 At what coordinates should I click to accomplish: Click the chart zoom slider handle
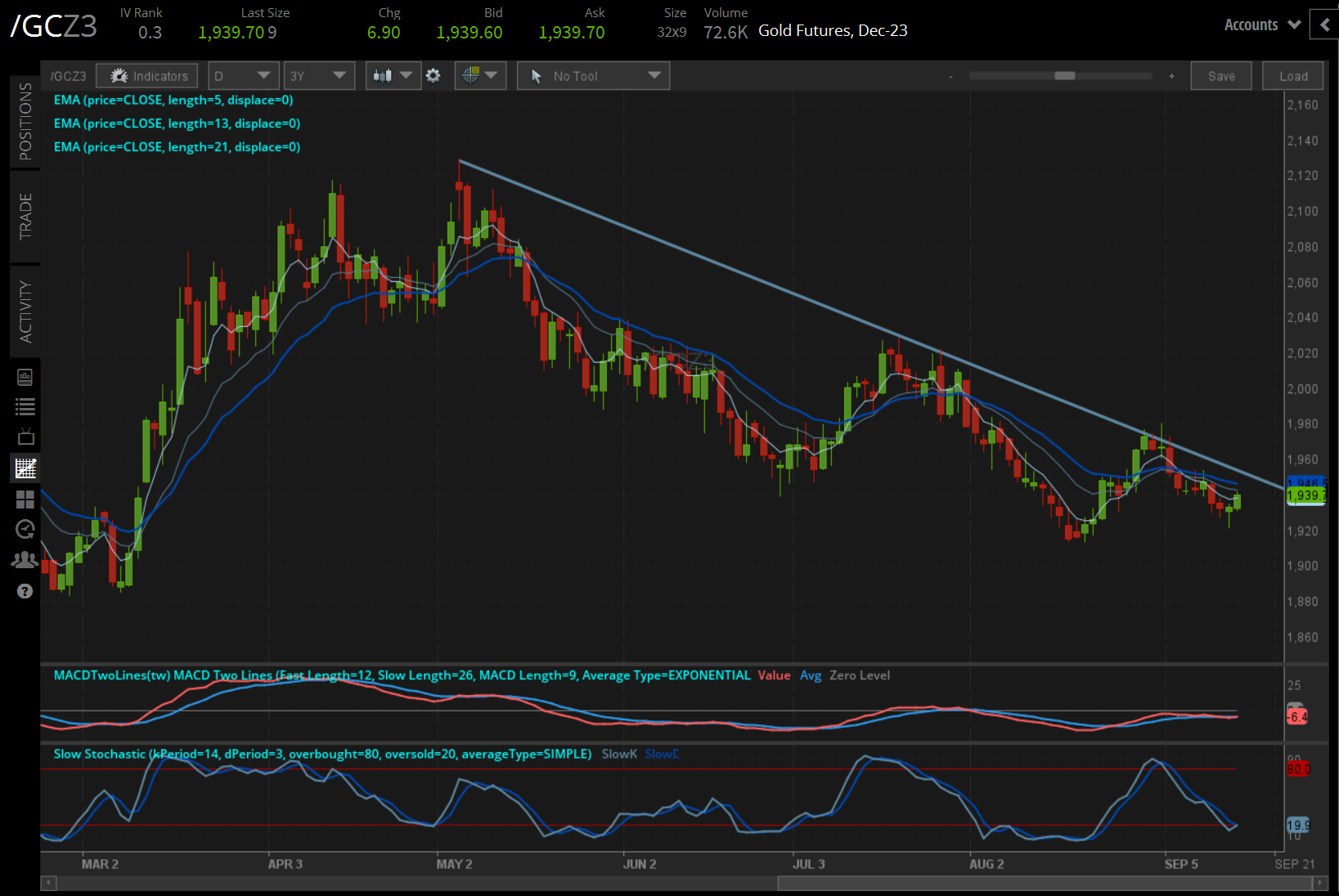coord(1064,76)
